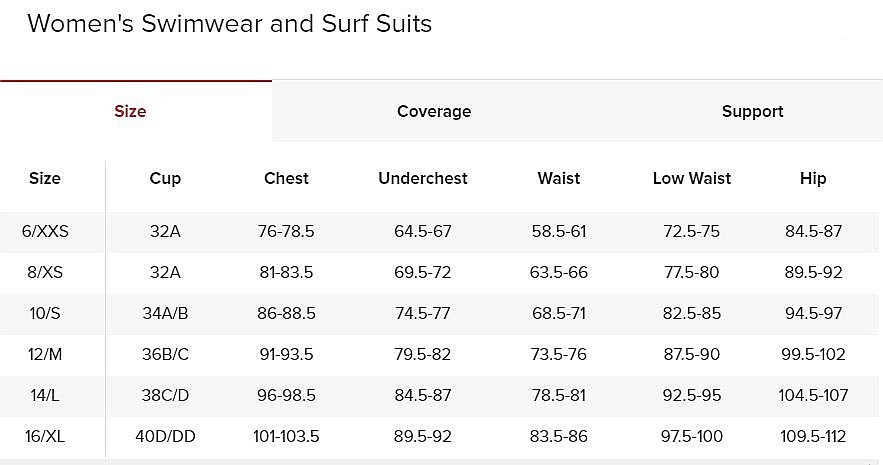883x465 pixels.
Task: Click the Underchest column header
Action: click(423, 178)
